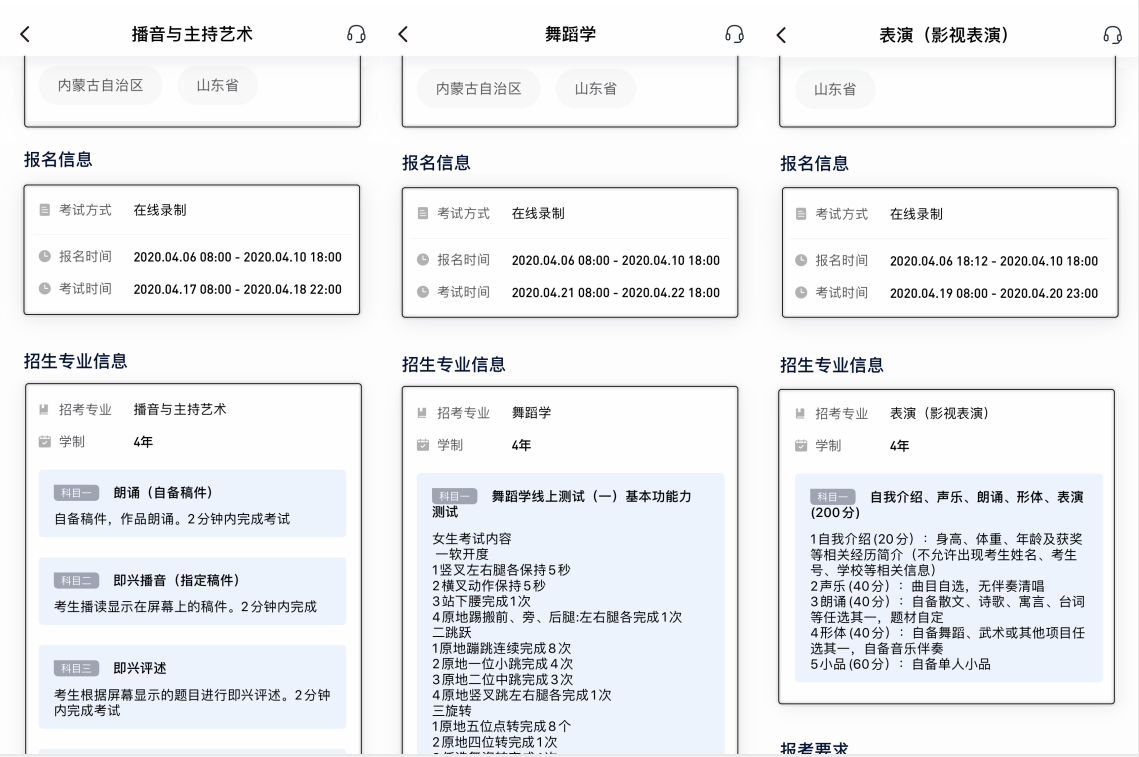Click 在线录制 value on 舞蹈学 page
Screen dimensions: 1139x757
pos(538,214)
